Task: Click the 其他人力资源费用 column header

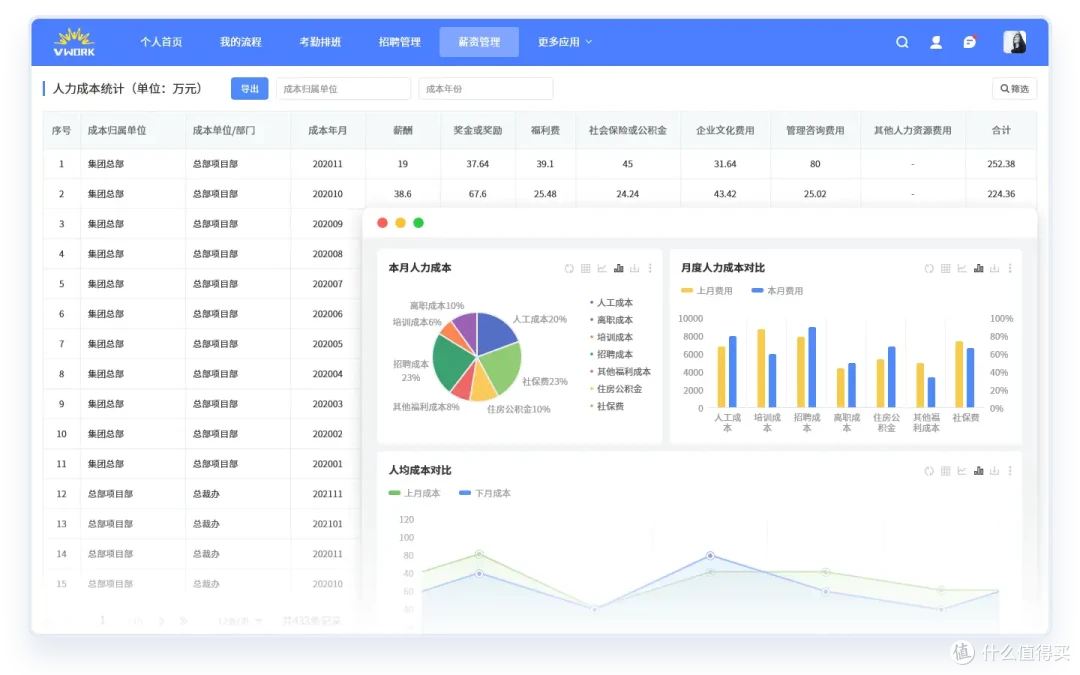Action: coord(913,131)
